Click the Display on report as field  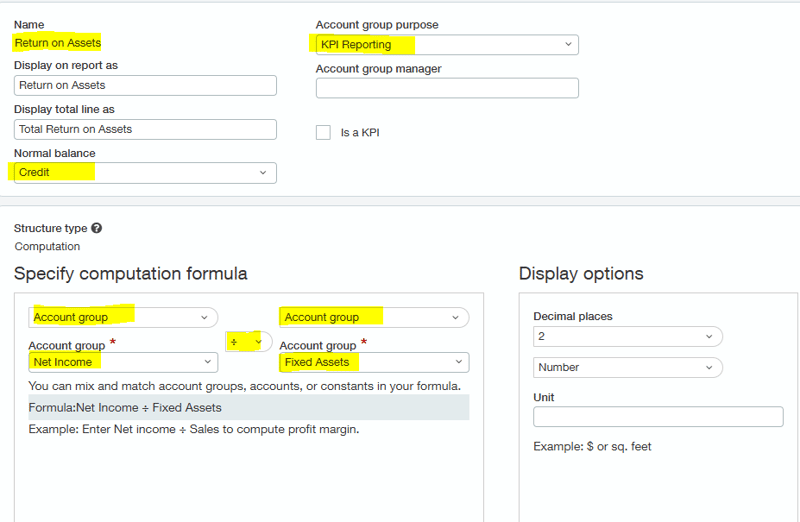tap(145, 85)
